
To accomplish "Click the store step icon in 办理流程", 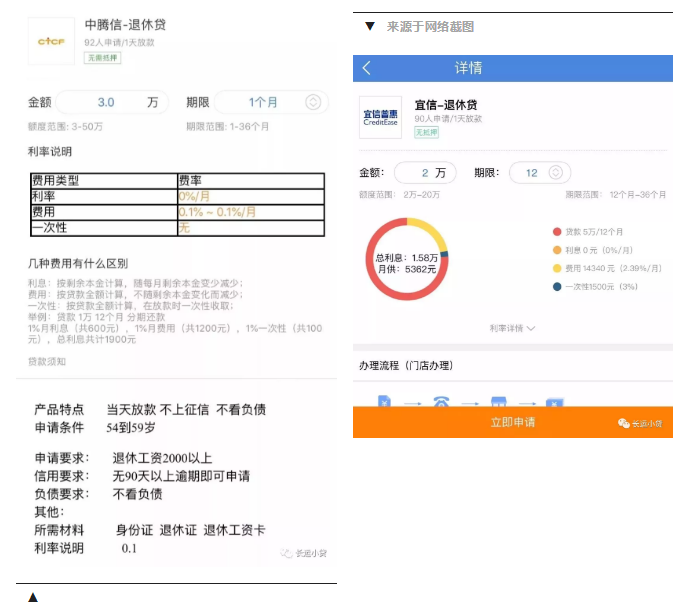I will click(x=499, y=401).
